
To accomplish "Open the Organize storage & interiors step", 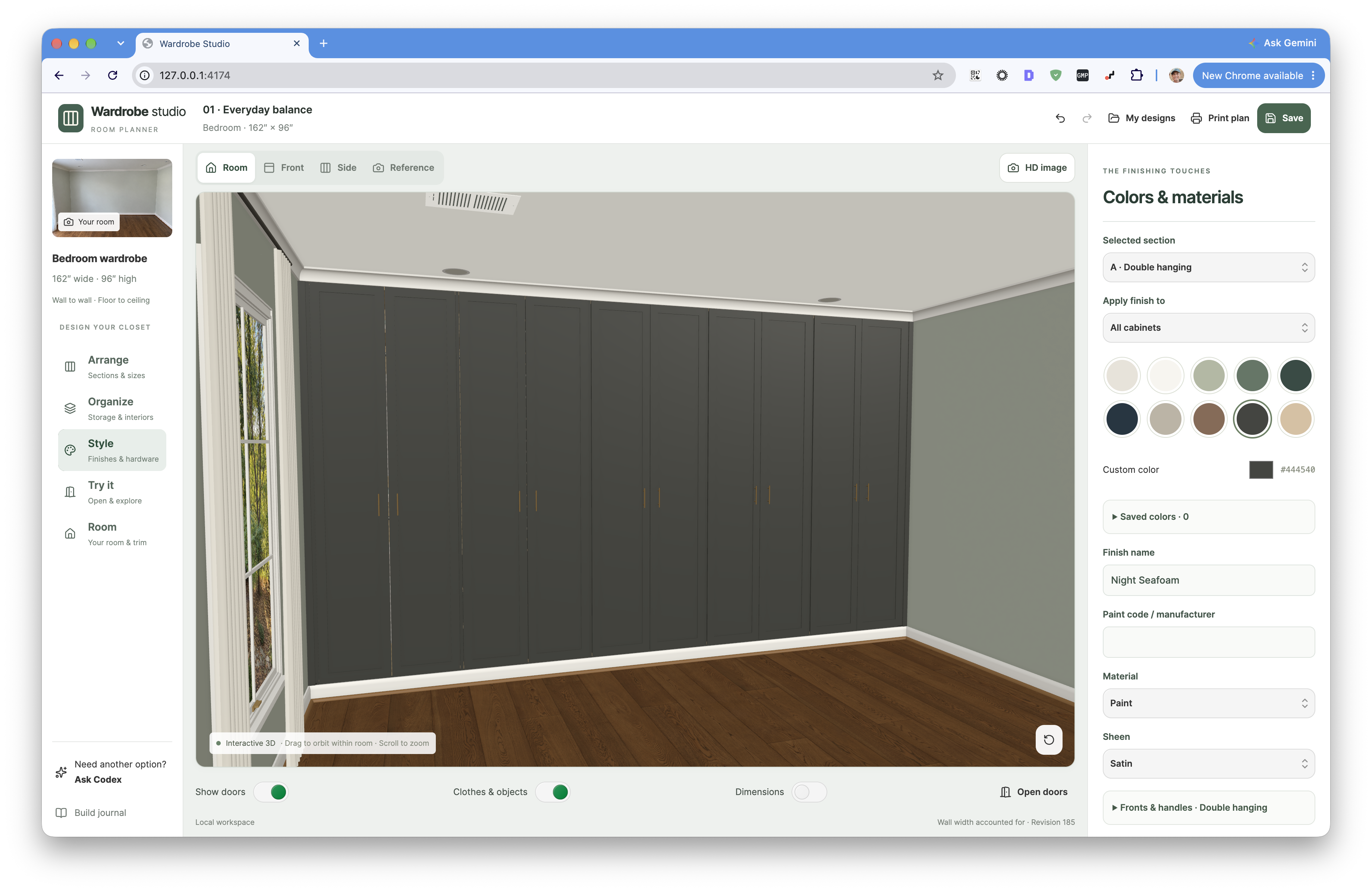I will [x=112, y=409].
